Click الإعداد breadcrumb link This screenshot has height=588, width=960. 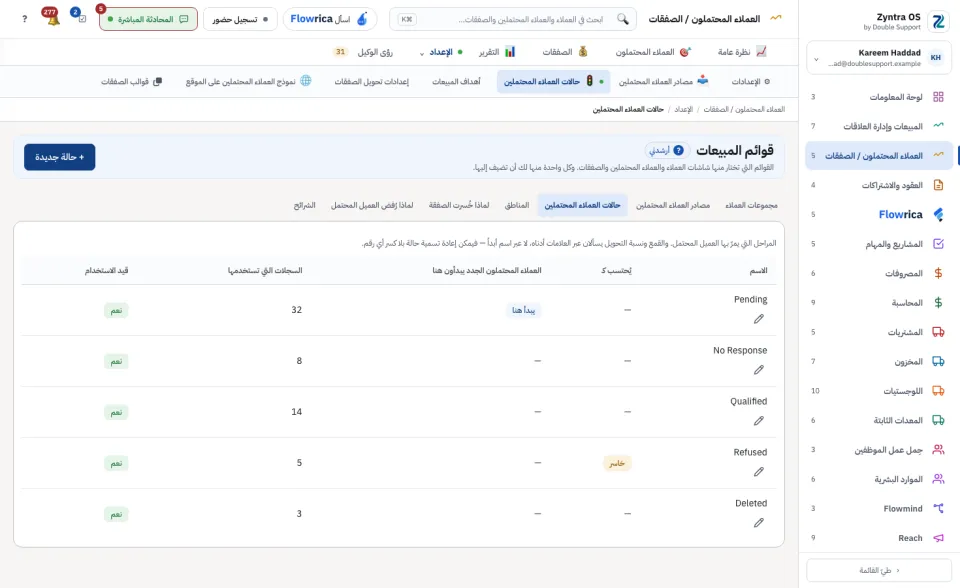point(683,109)
